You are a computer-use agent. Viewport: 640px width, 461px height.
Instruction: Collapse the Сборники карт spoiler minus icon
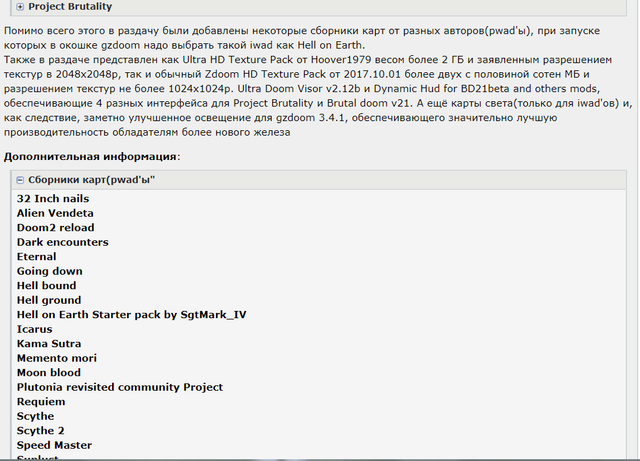20,180
